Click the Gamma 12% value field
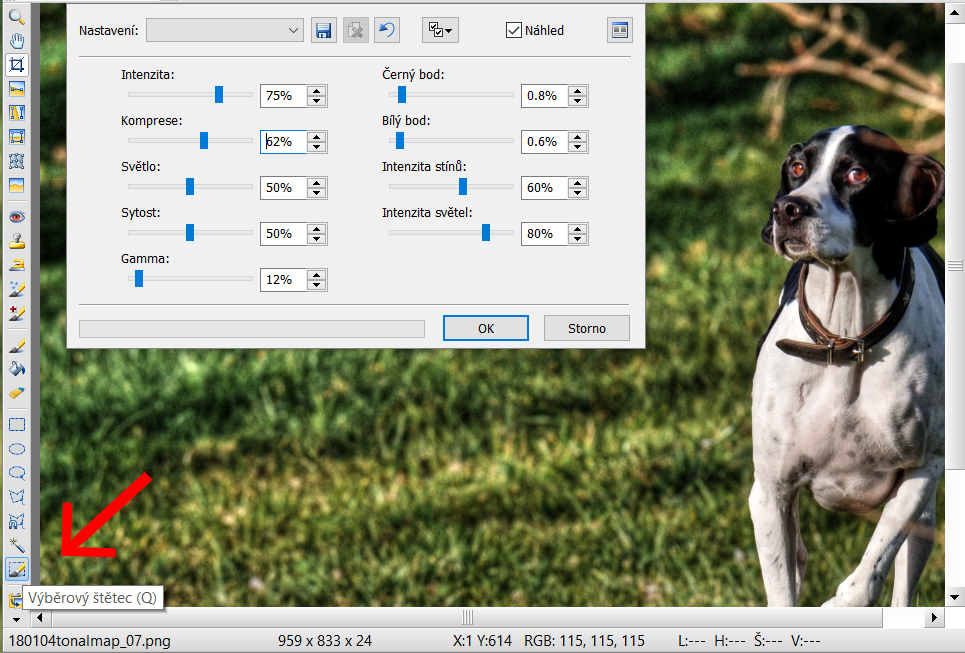 pyautogui.click(x=283, y=279)
